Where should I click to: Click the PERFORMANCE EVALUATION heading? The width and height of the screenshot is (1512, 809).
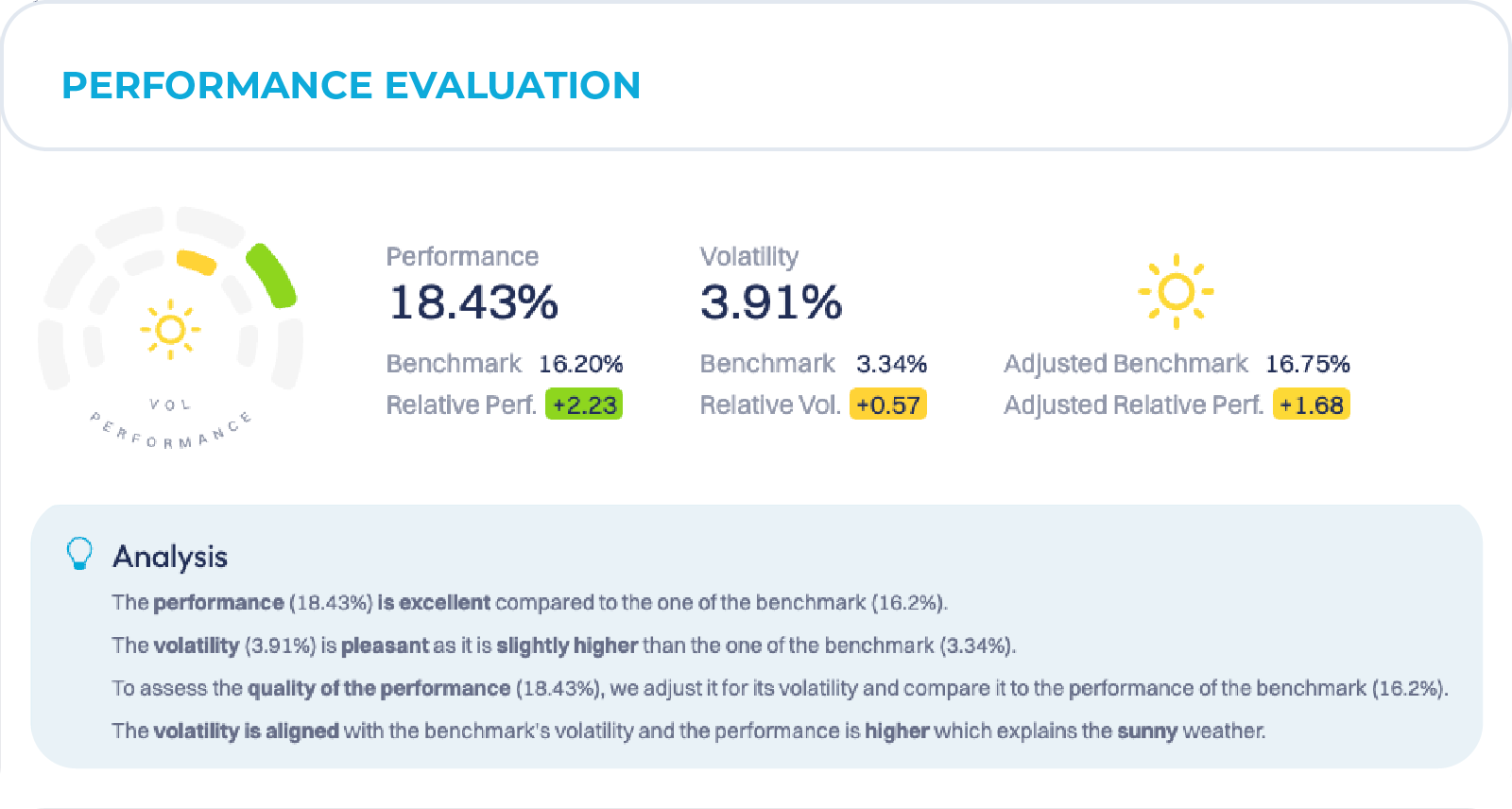(352, 85)
